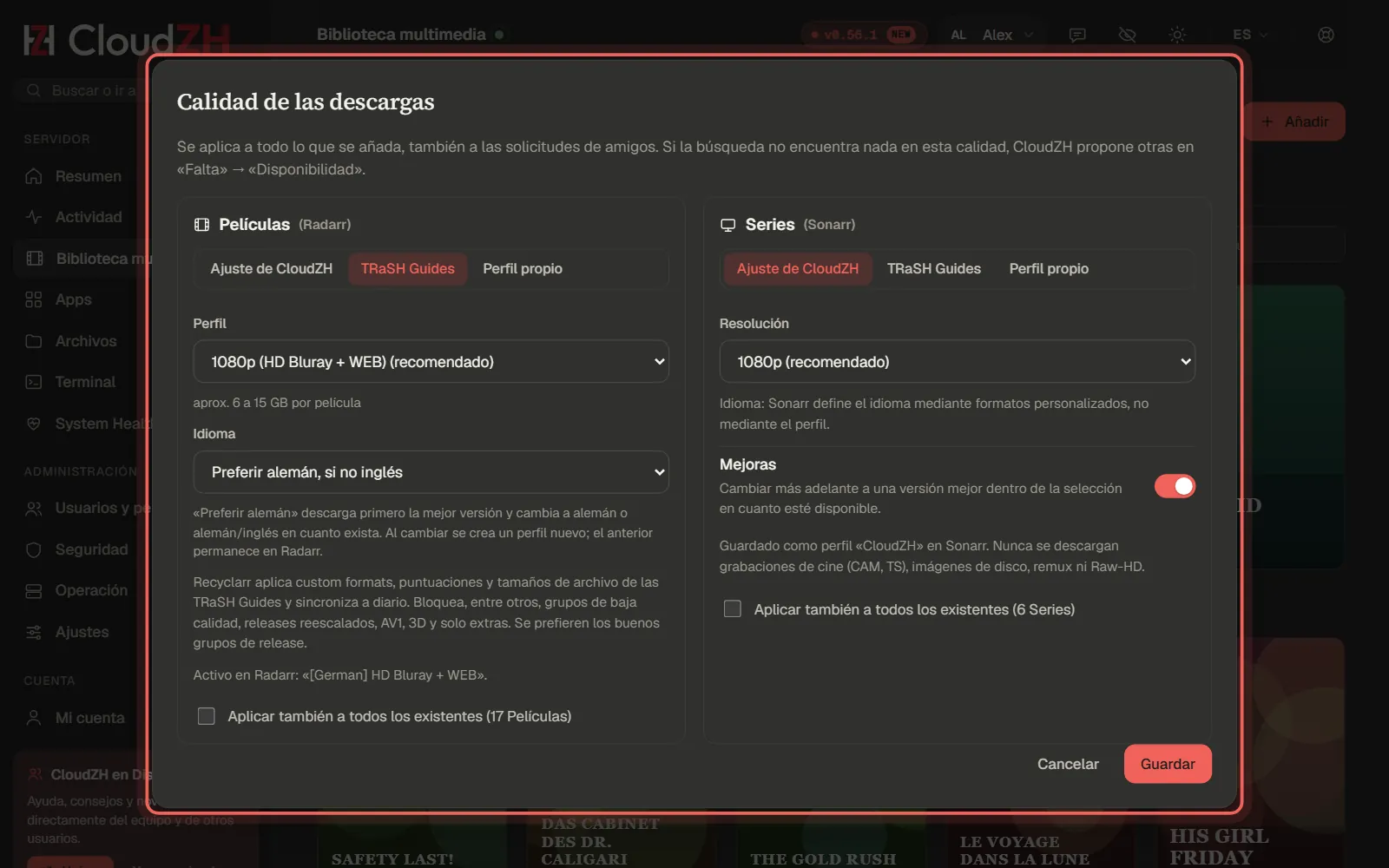
Task: Open Ajustes sliders icon in sidebar
Action: tap(34, 632)
